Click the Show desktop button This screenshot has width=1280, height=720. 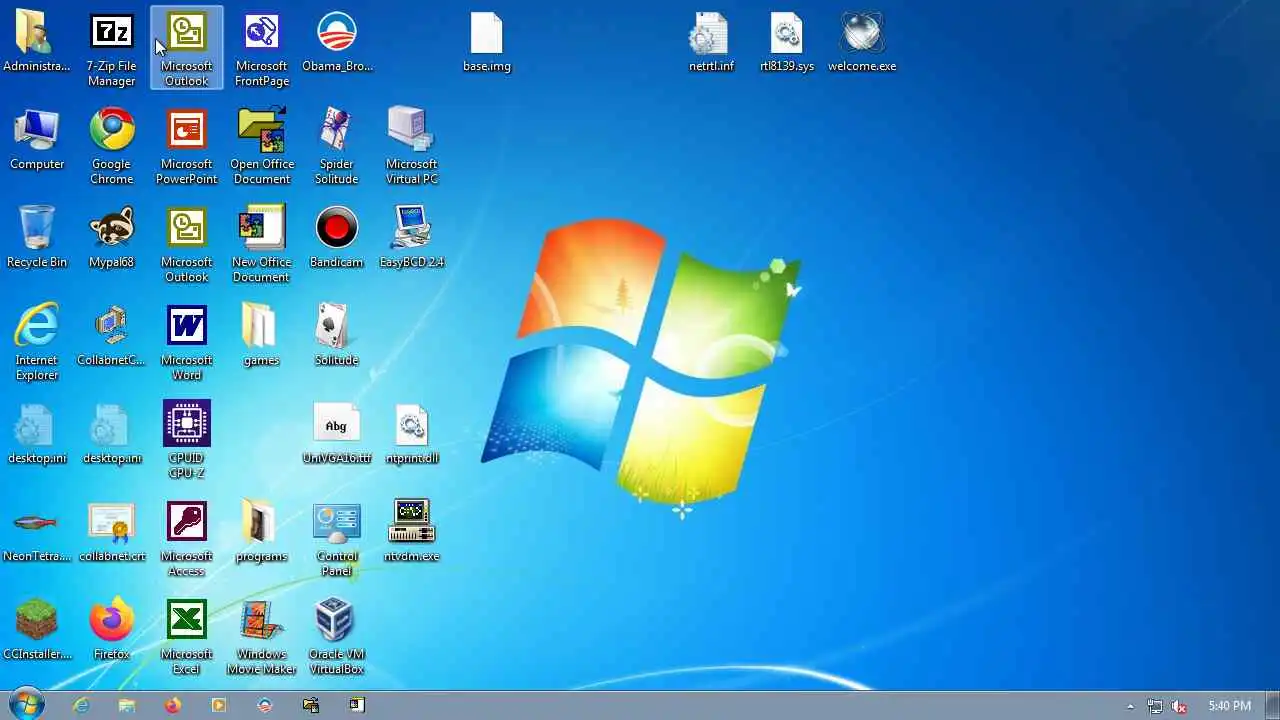1272,705
